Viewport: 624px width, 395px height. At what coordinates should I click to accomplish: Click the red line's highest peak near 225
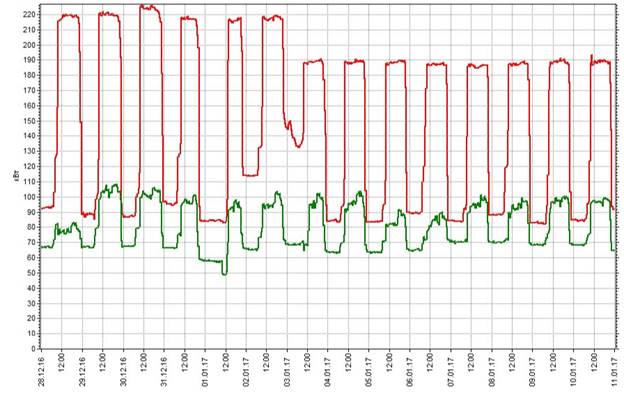pos(147,7)
